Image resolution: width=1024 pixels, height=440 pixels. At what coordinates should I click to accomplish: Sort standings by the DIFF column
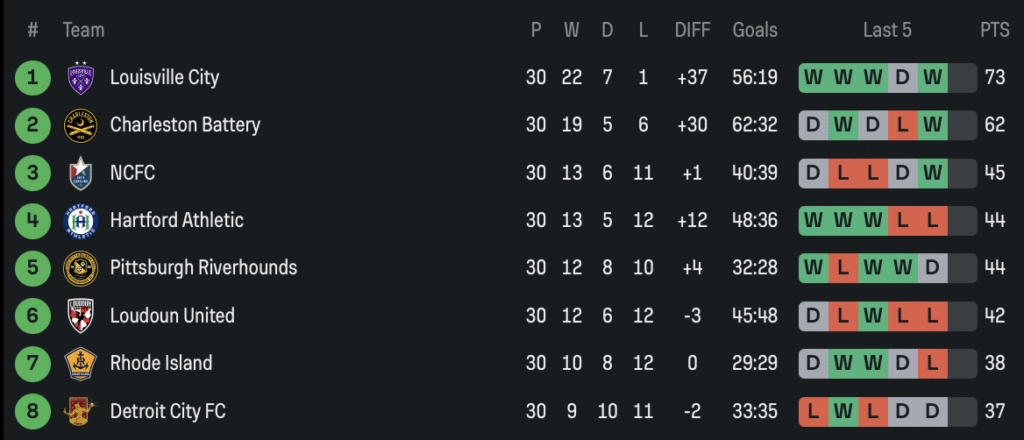[692, 30]
